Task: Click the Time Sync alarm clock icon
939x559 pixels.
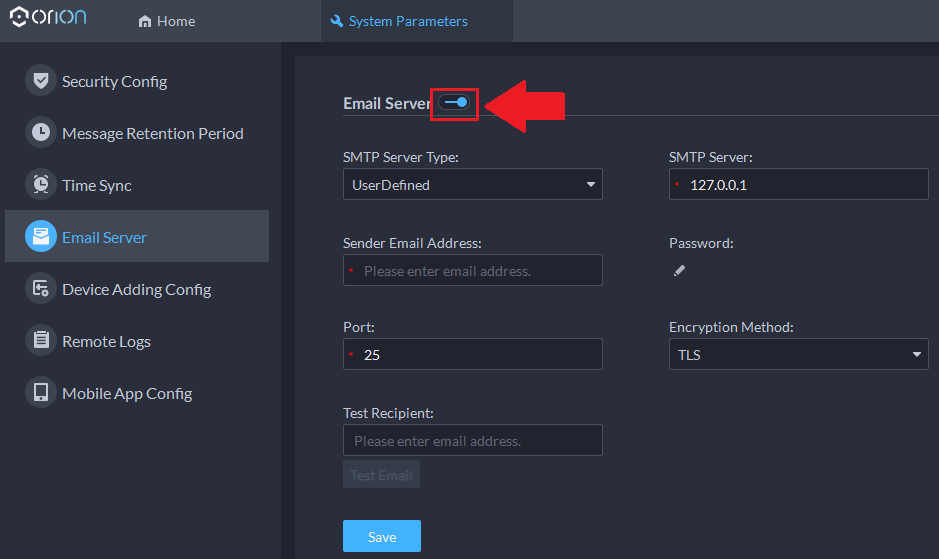Action: [40, 185]
